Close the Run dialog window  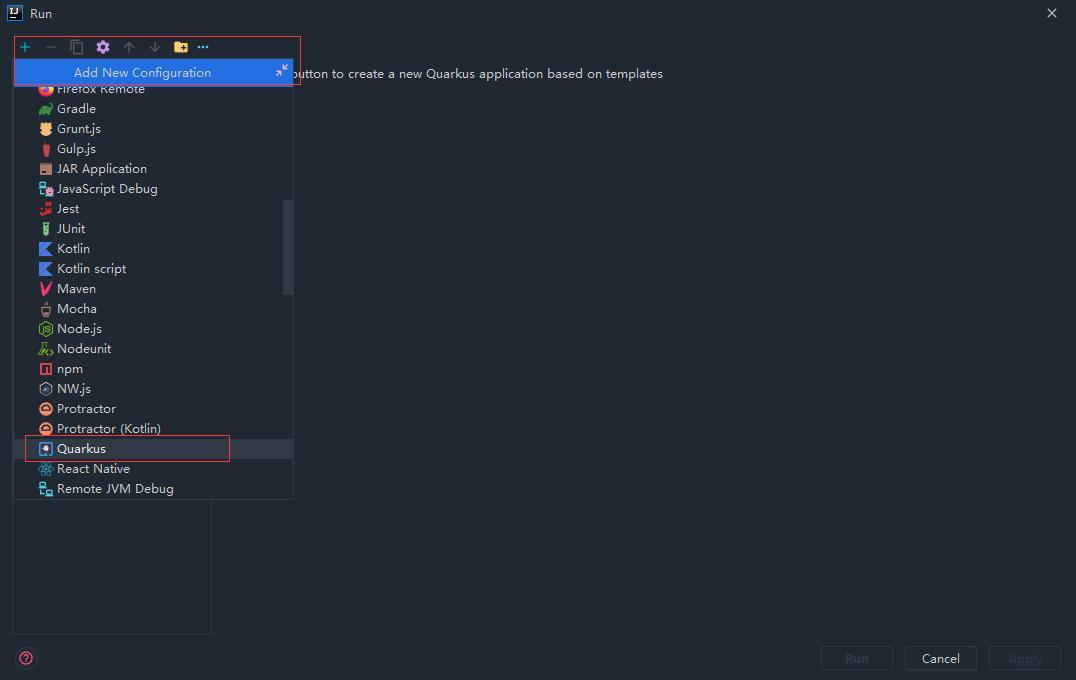pos(1051,13)
